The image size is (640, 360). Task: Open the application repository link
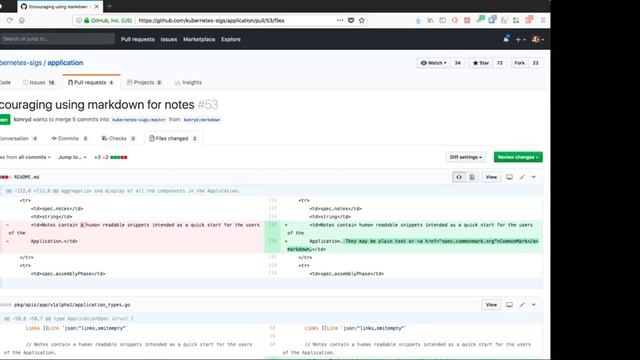65,62
